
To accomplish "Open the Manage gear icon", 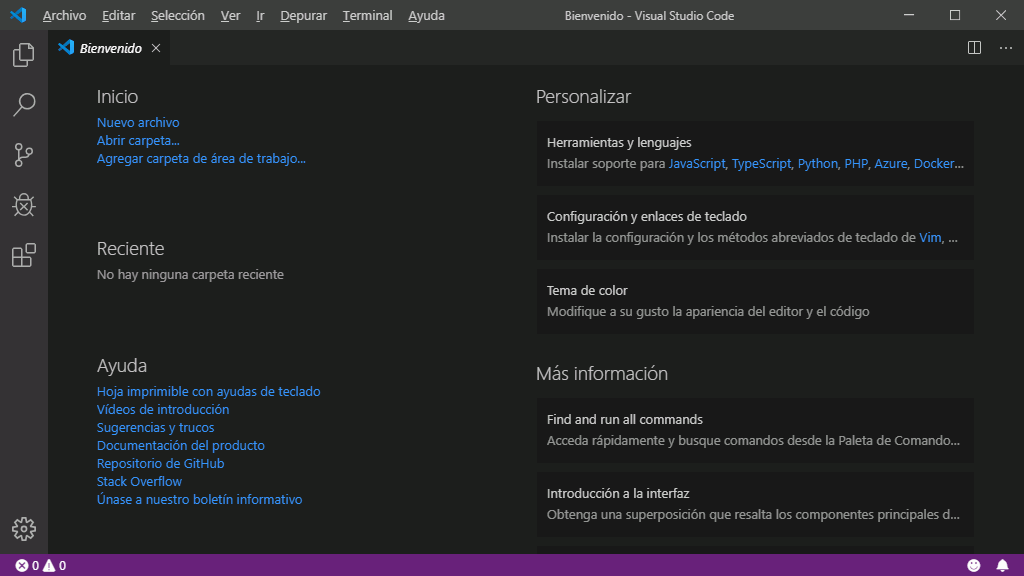I will tap(24, 529).
